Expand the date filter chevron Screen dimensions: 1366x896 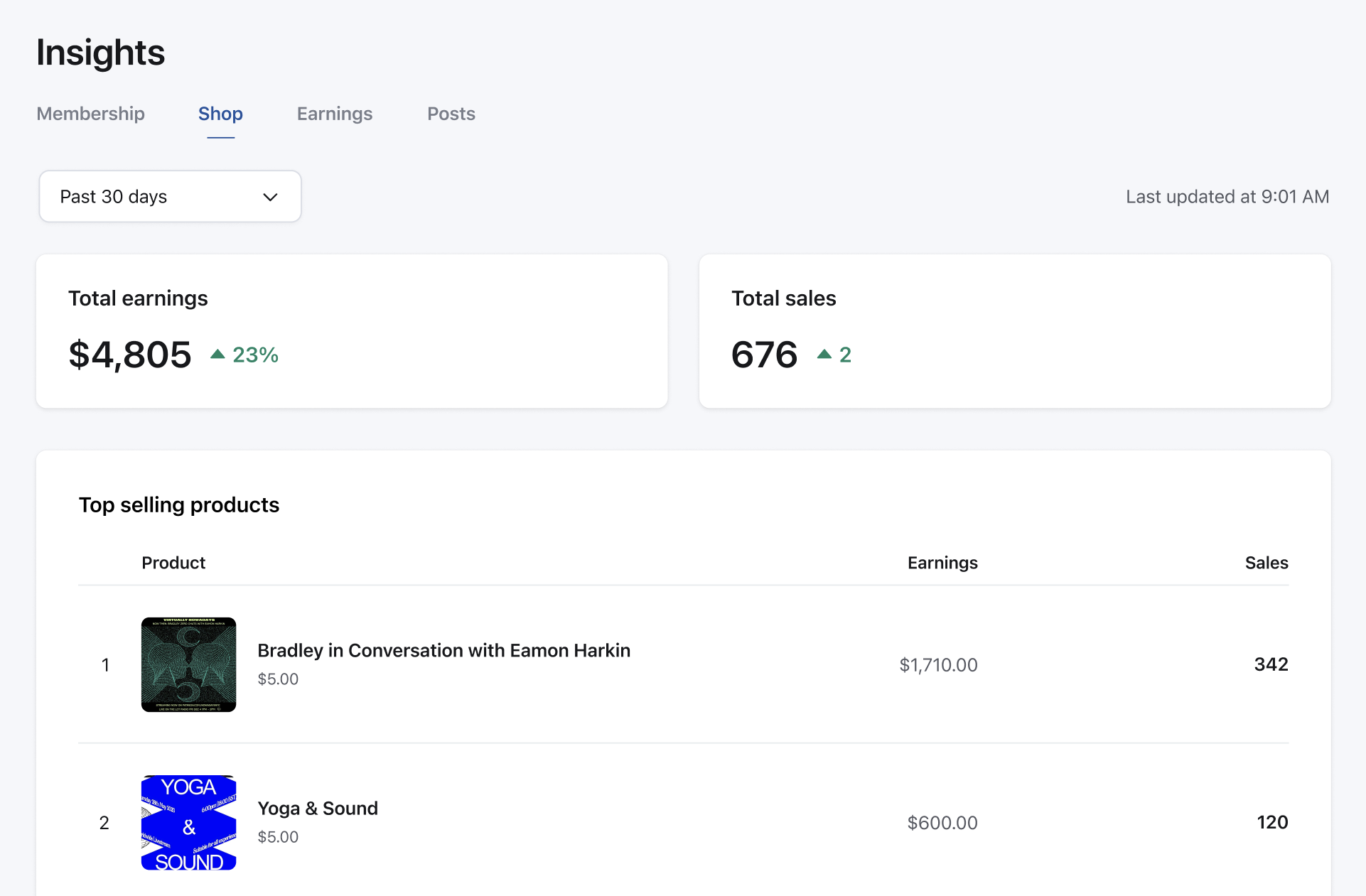[269, 197]
